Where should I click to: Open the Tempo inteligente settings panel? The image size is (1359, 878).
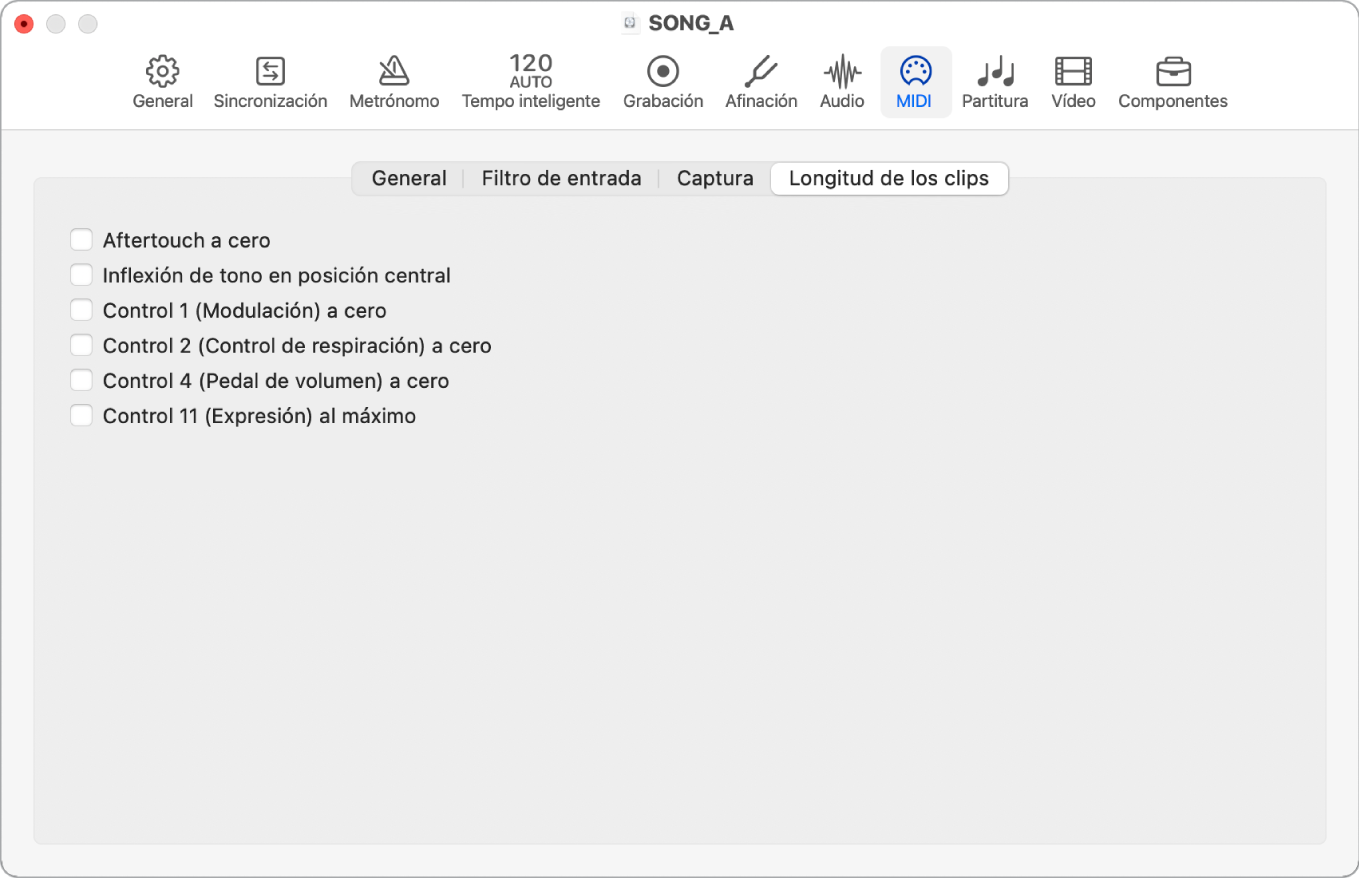click(530, 80)
